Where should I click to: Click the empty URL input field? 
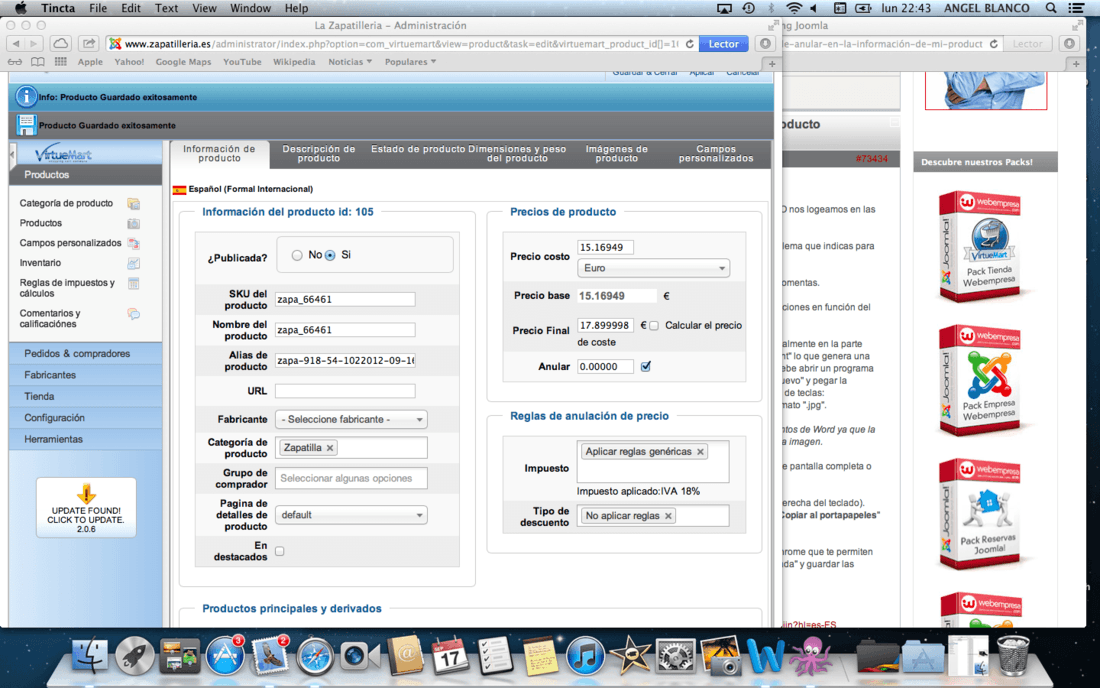(x=345, y=391)
